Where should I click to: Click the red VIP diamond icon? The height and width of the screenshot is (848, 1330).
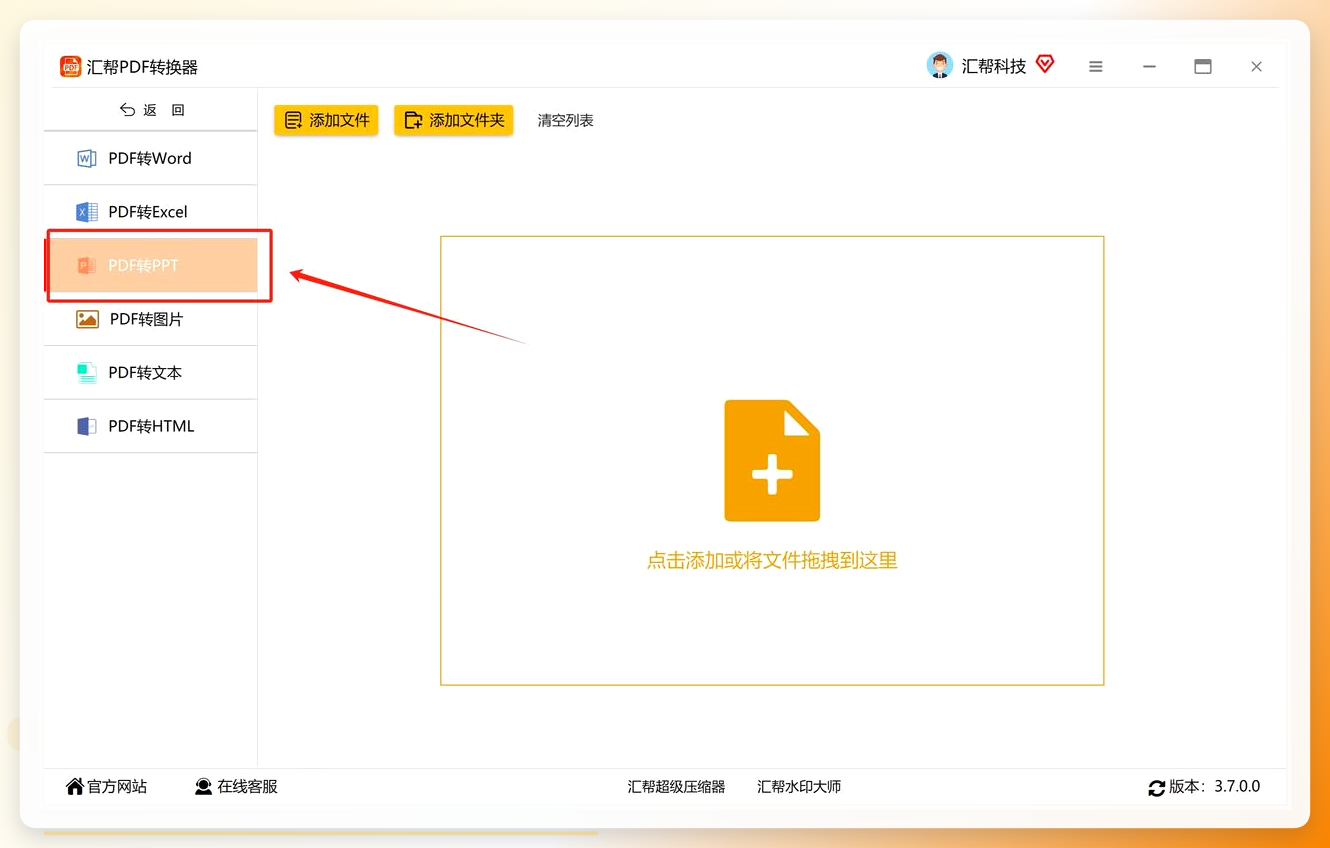tap(1045, 65)
